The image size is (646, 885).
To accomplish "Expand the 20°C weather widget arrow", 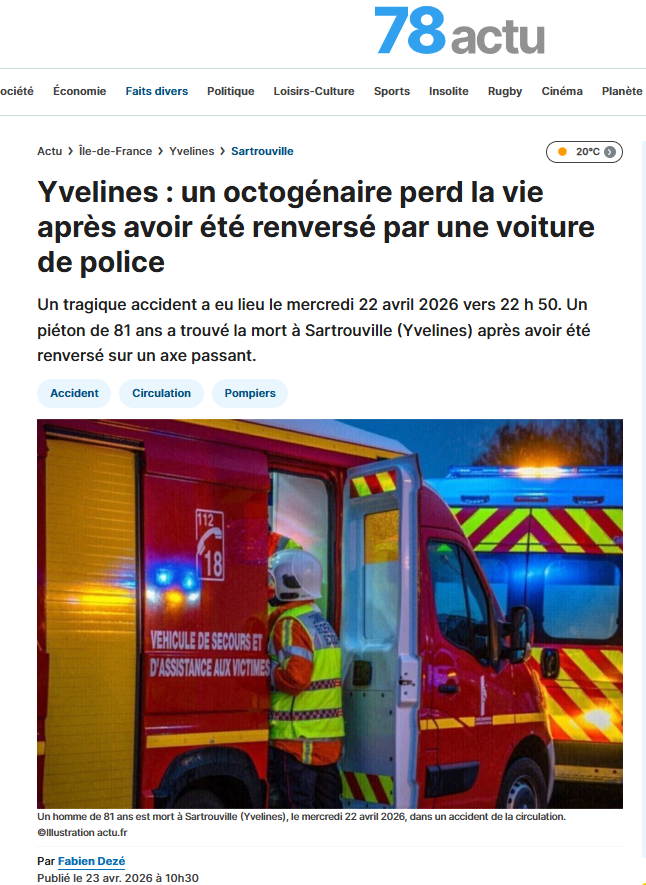I will point(610,152).
